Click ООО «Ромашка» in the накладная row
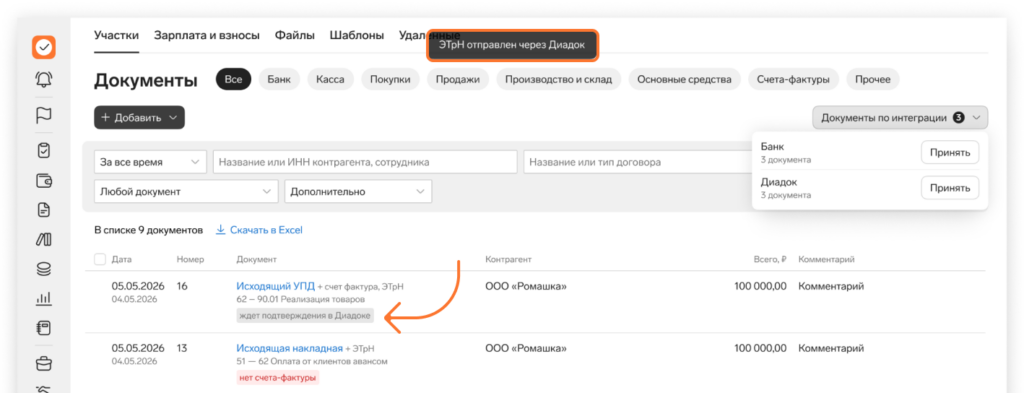Screen dimensions: 1024x393 tap(526, 348)
